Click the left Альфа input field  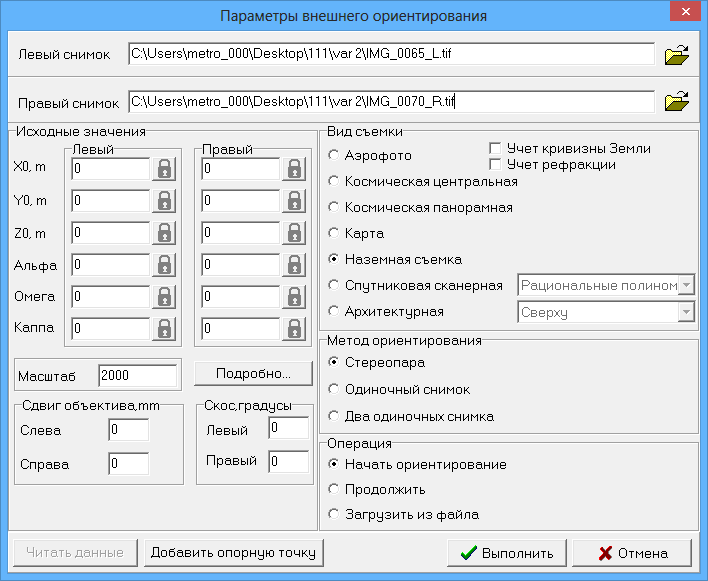point(111,265)
